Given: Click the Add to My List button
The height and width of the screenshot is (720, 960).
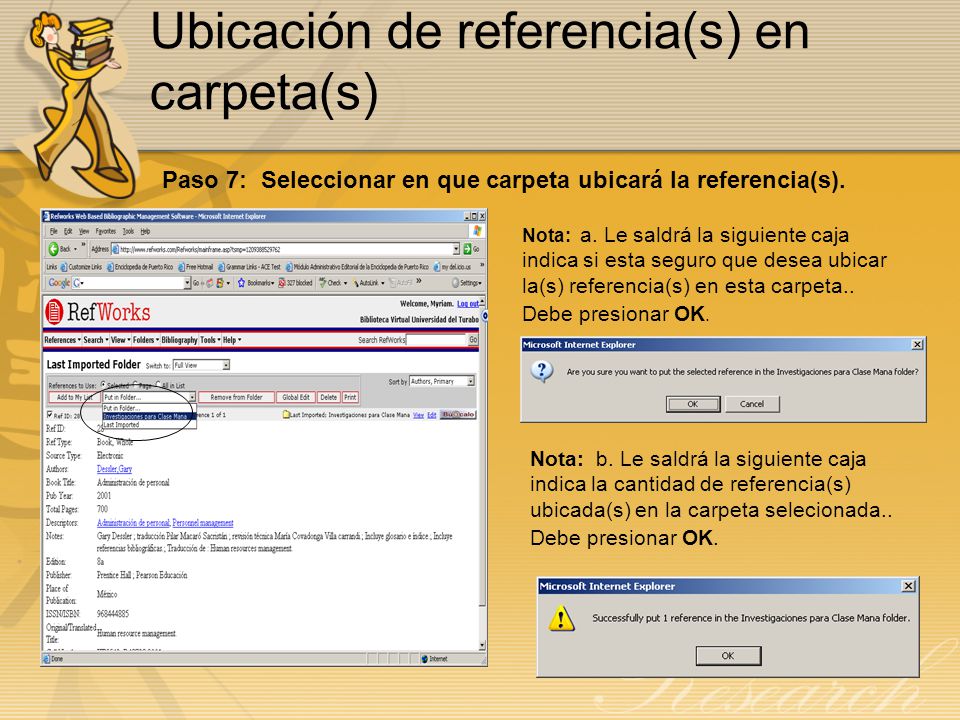Looking at the screenshot, I should pos(75,397).
